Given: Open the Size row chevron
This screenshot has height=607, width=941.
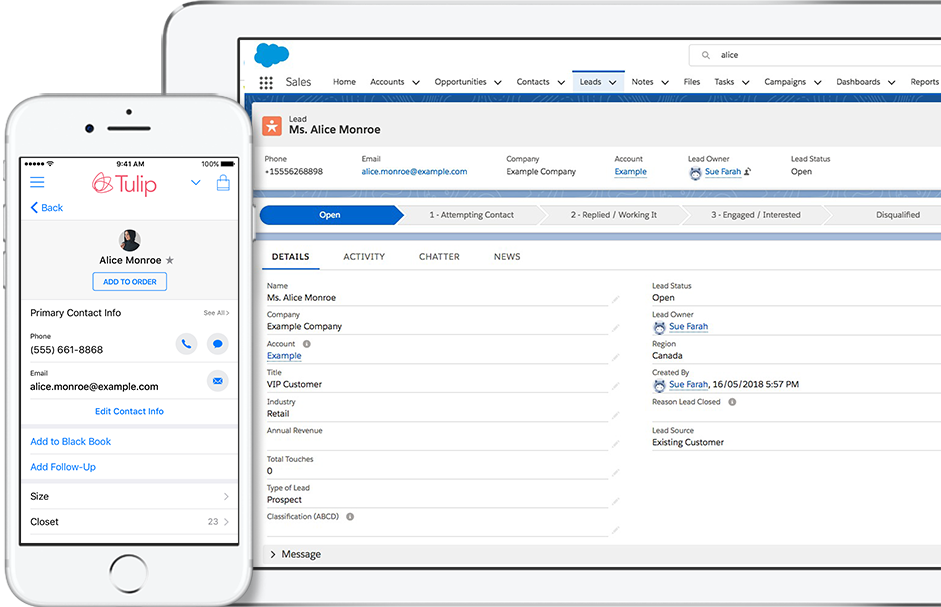Looking at the screenshot, I should (x=226, y=497).
